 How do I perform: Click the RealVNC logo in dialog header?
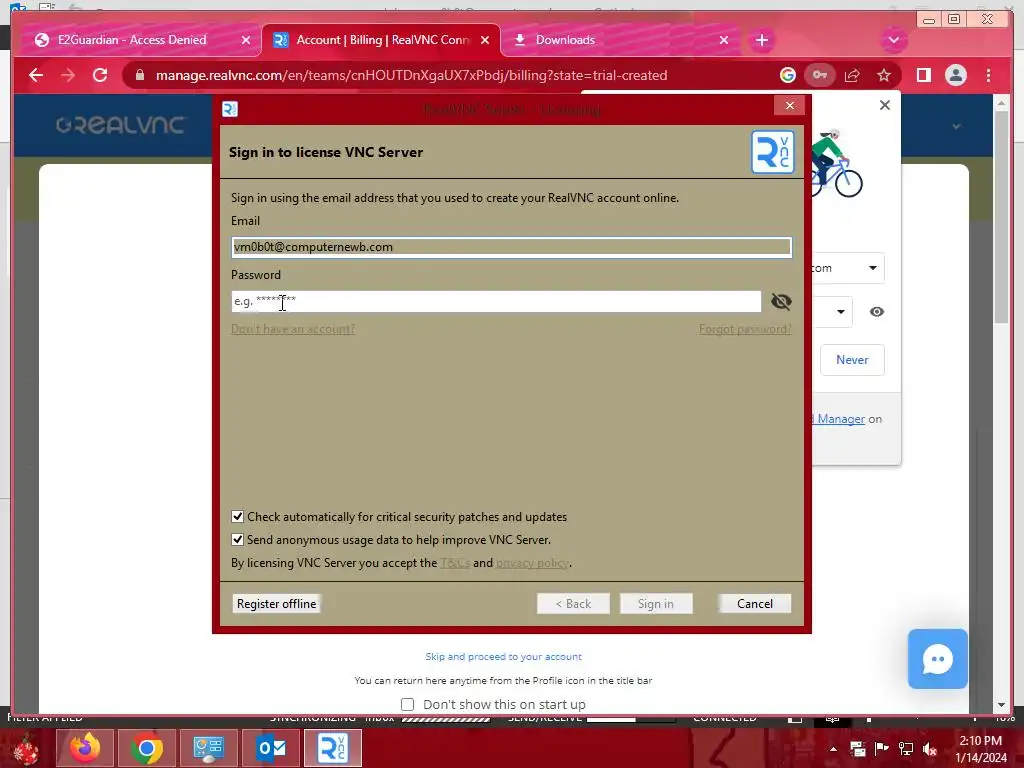coord(773,152)
